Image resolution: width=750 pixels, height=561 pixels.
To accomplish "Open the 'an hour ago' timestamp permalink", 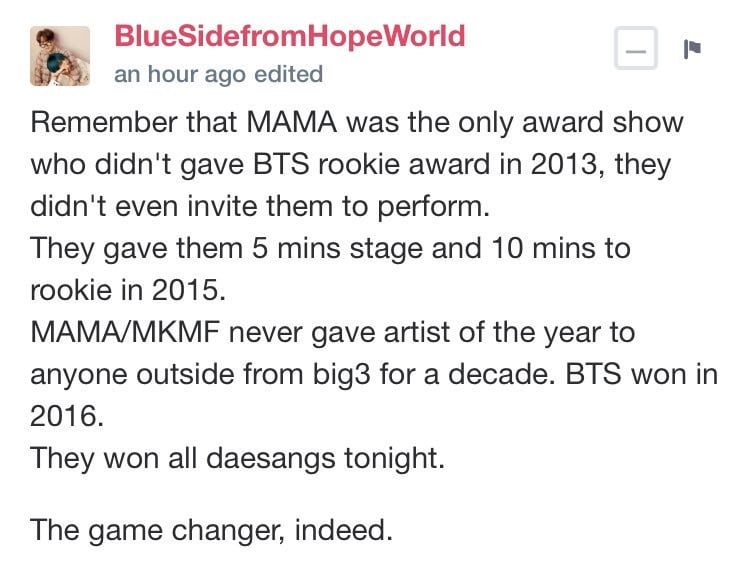I will (x=180, y=75).
